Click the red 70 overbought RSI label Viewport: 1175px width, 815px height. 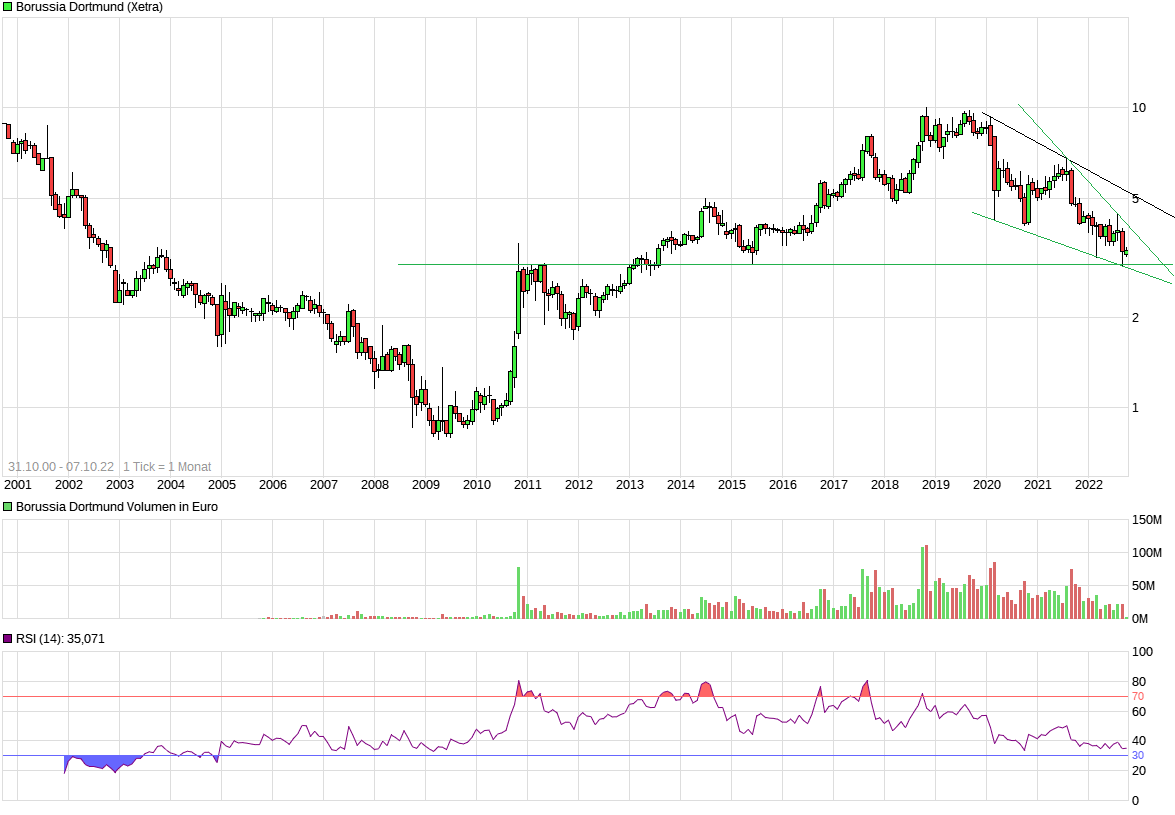(1137, 696)
